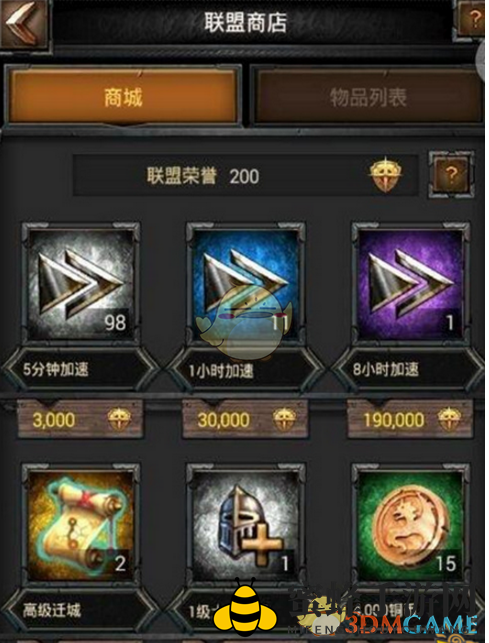The image size is (489, 643).
Task: Switch to the 物品列表 tab
Action: point(368,98)
